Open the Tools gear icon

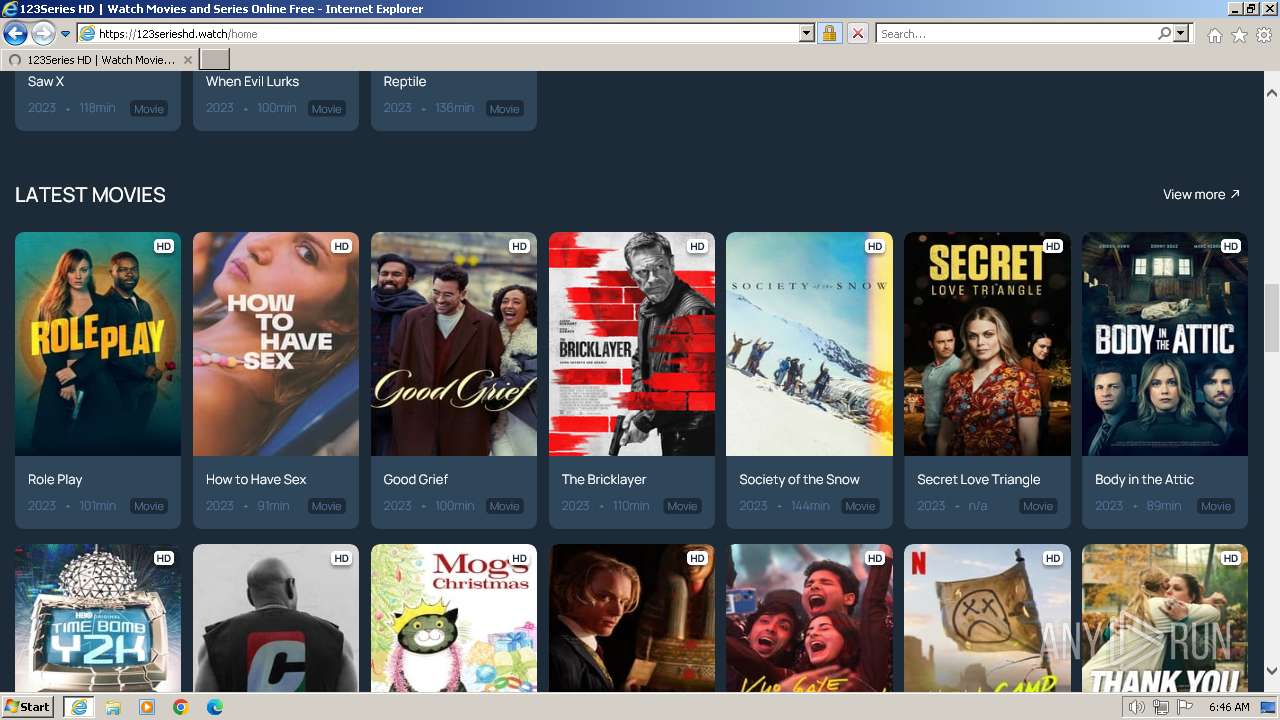click(x=1264, y=35)
